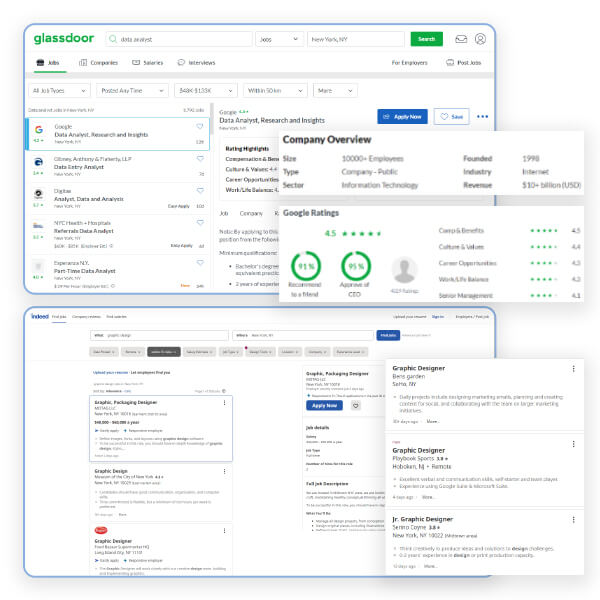Open kebab menu on Bens garden Graphic Designer
The width and height of the screenshot is (600, 600).
[x=573, y=368]
